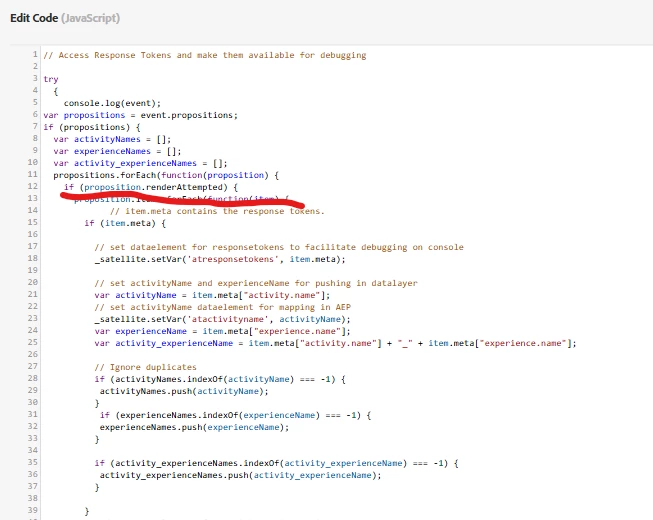Click 'propositions.forEach(function(proposition)' on line 11

coord(161,175)
